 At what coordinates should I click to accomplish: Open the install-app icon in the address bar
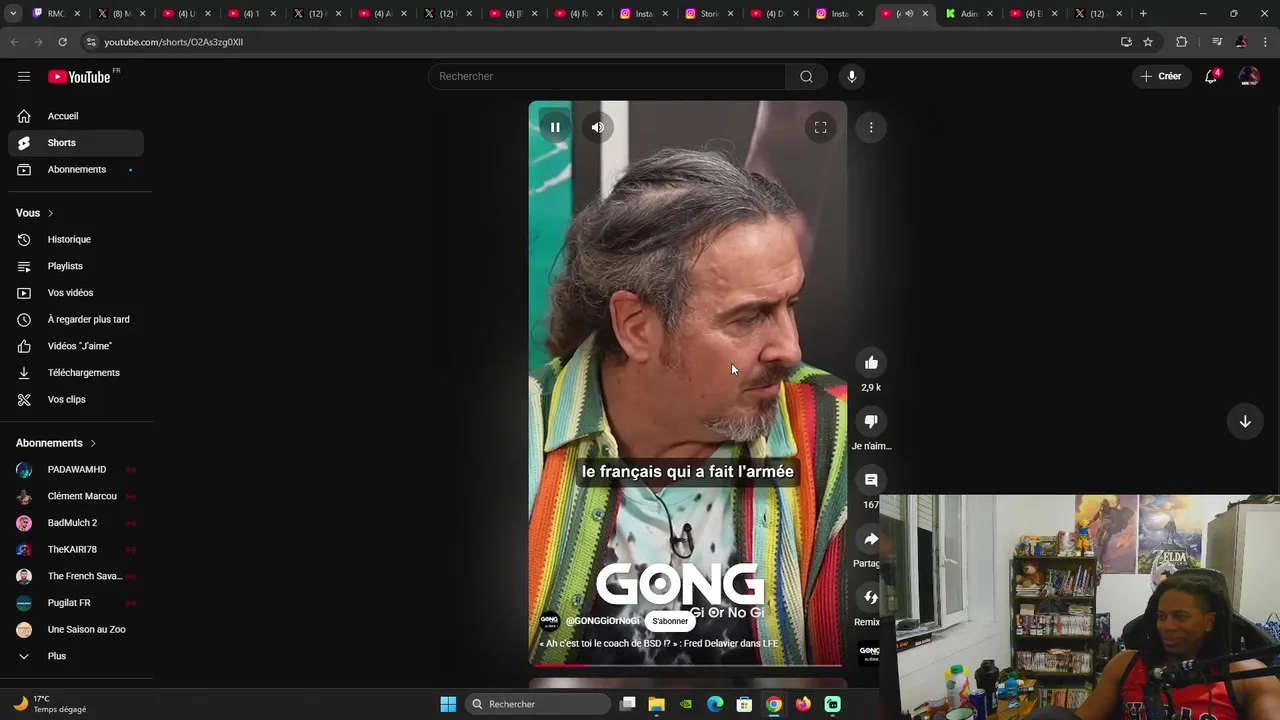(x=1126, y=42)
